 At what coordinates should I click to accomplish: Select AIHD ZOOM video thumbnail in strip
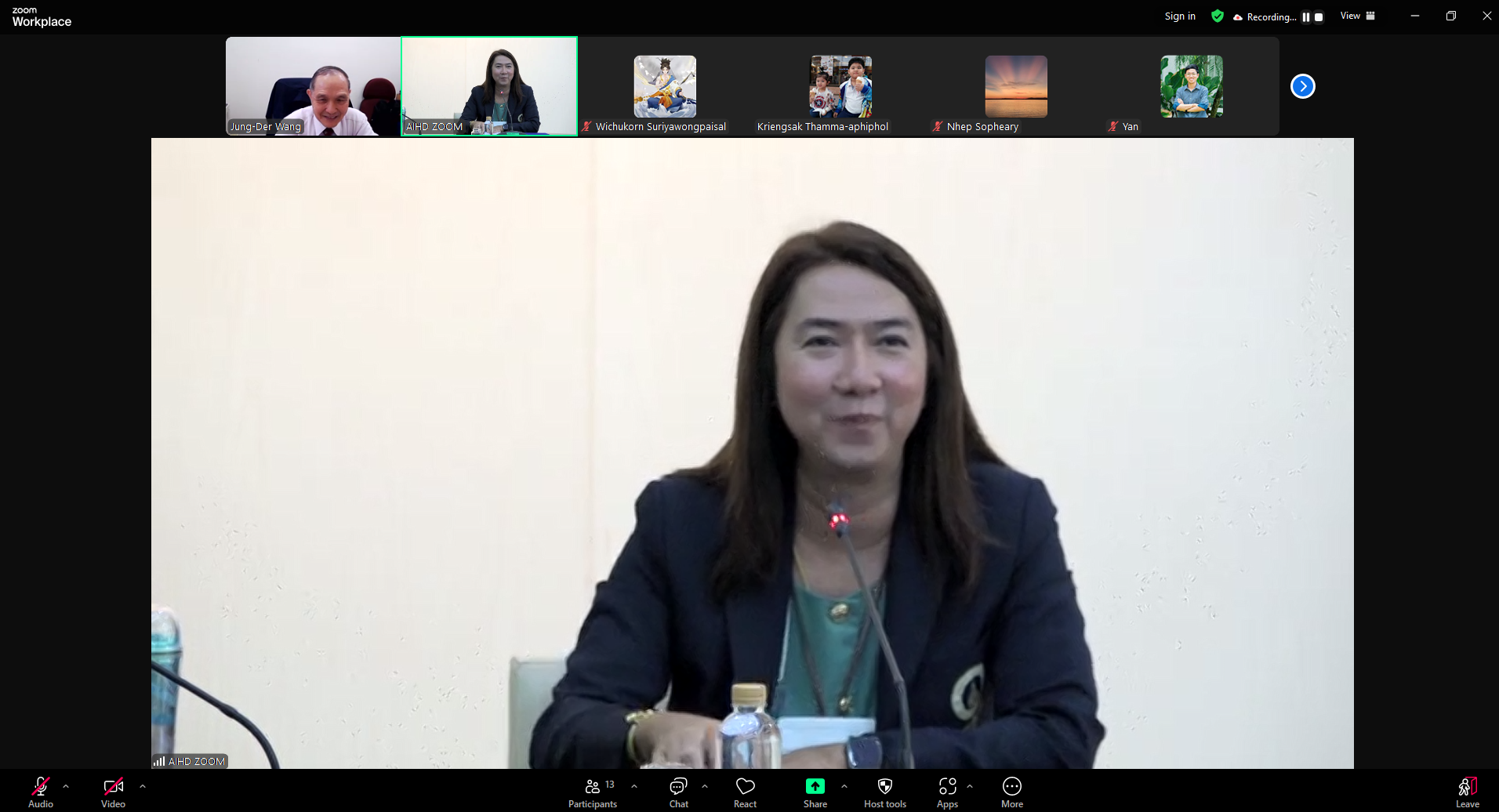pos(489,86)
